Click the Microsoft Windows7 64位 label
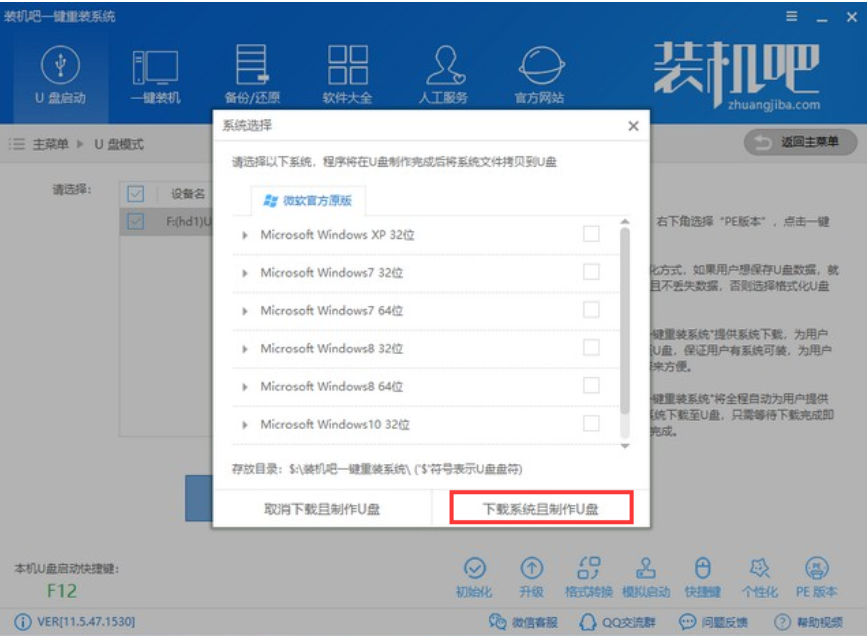 pos(332,311)
